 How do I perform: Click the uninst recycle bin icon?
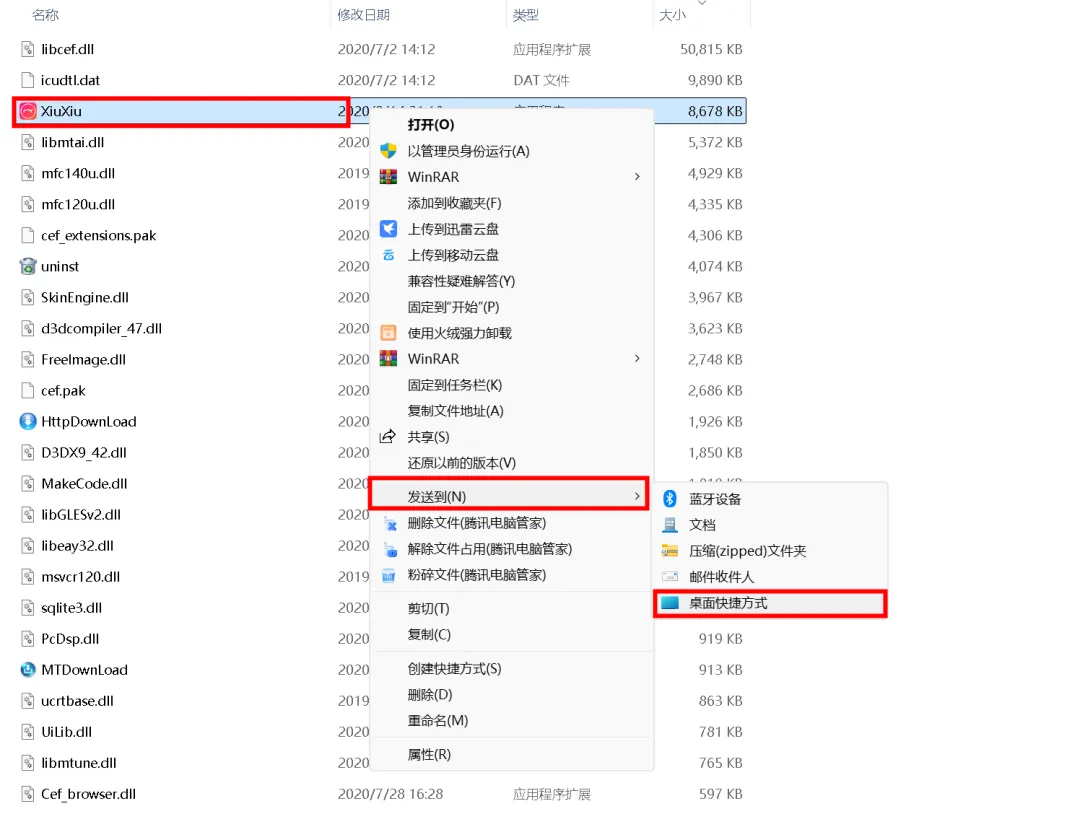(28, 266)
